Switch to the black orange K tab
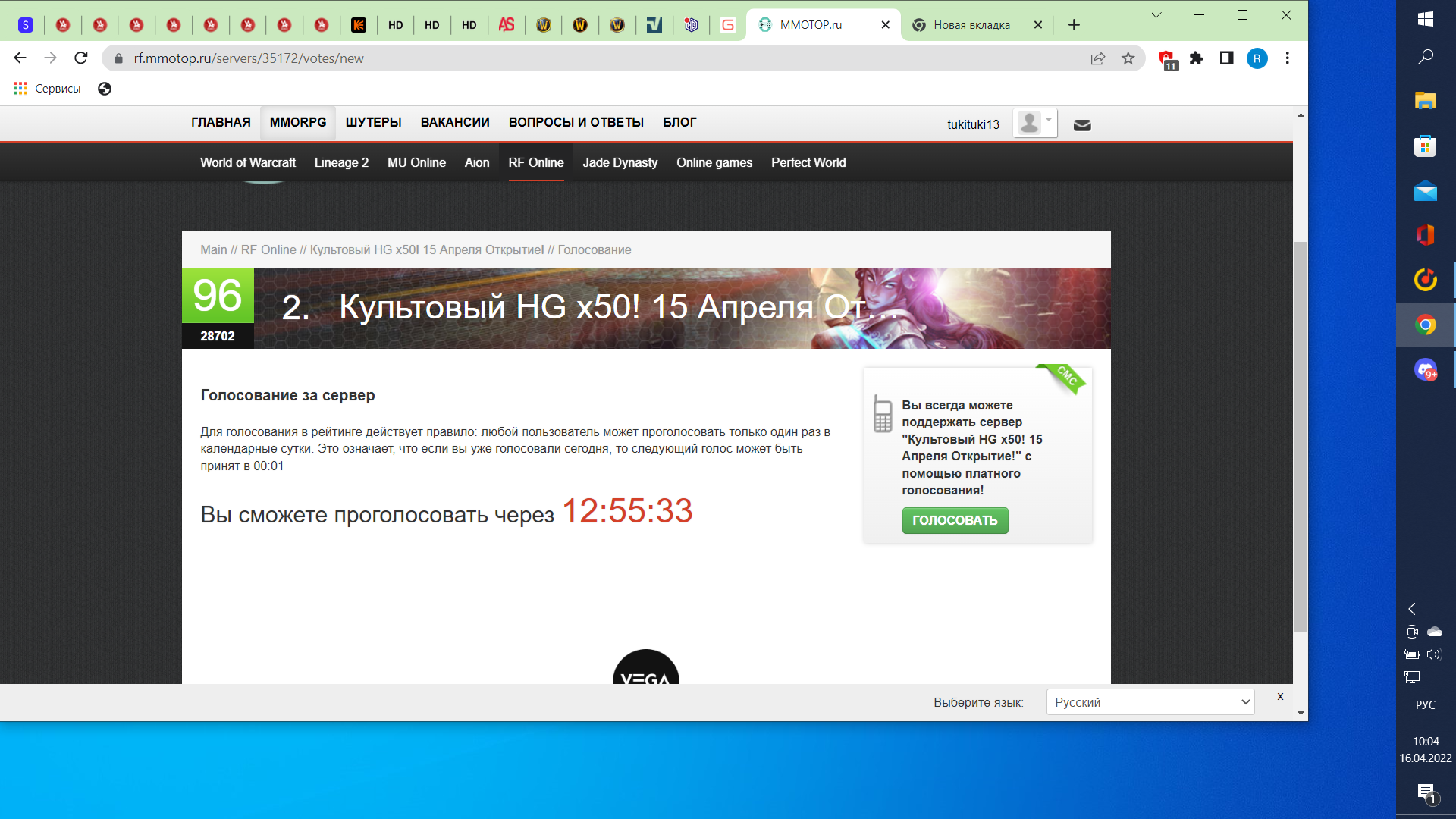This screenshot has width=1456, height=819. click(x=359, y=25)
